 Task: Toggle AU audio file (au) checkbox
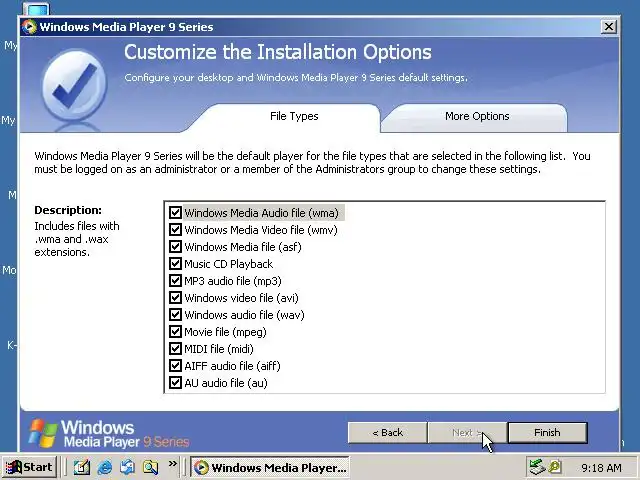point(175,383)
